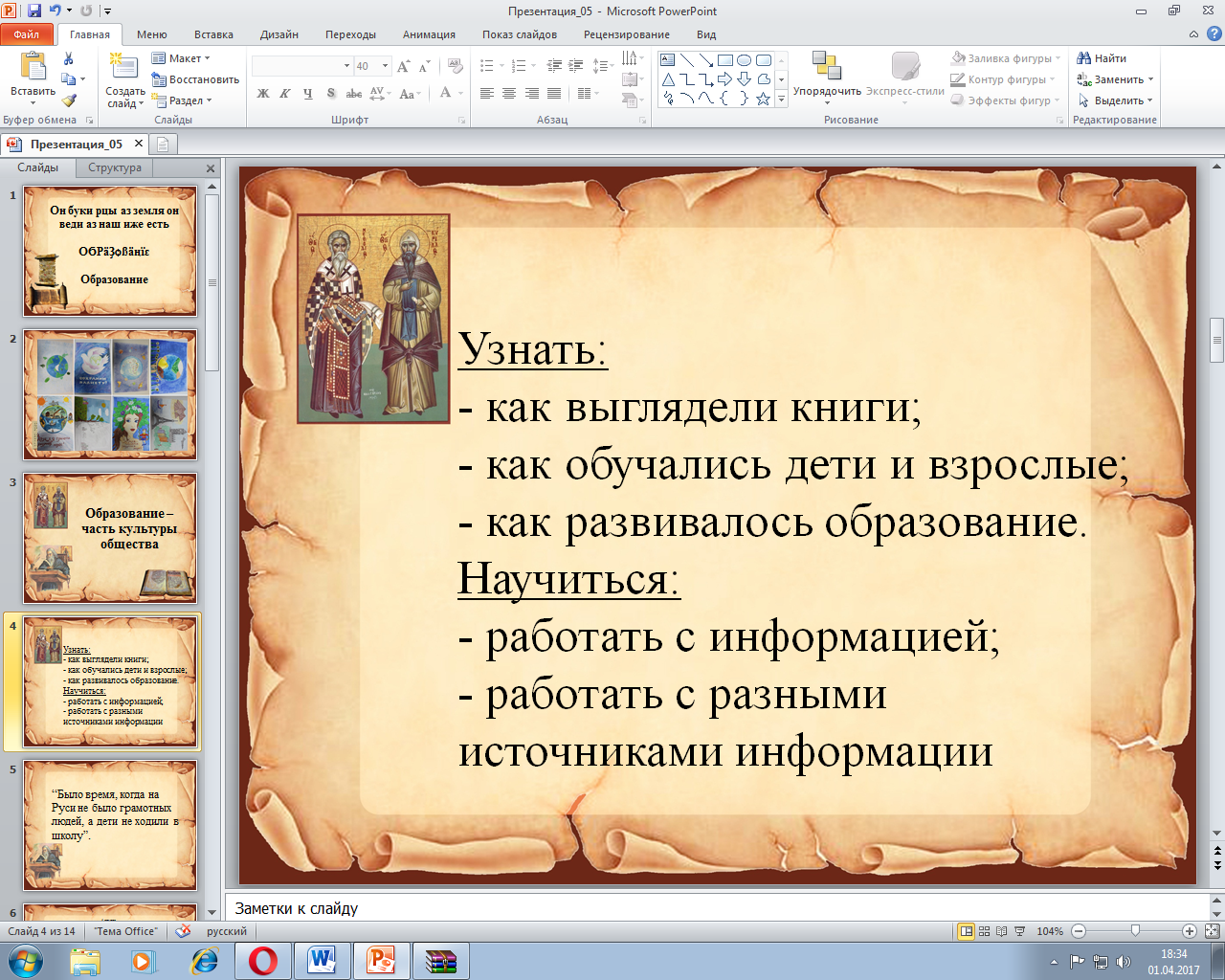This screenshot has width=1225, height=980.
Task: Switch to reading view in status bar
Action: (1001, 931)
